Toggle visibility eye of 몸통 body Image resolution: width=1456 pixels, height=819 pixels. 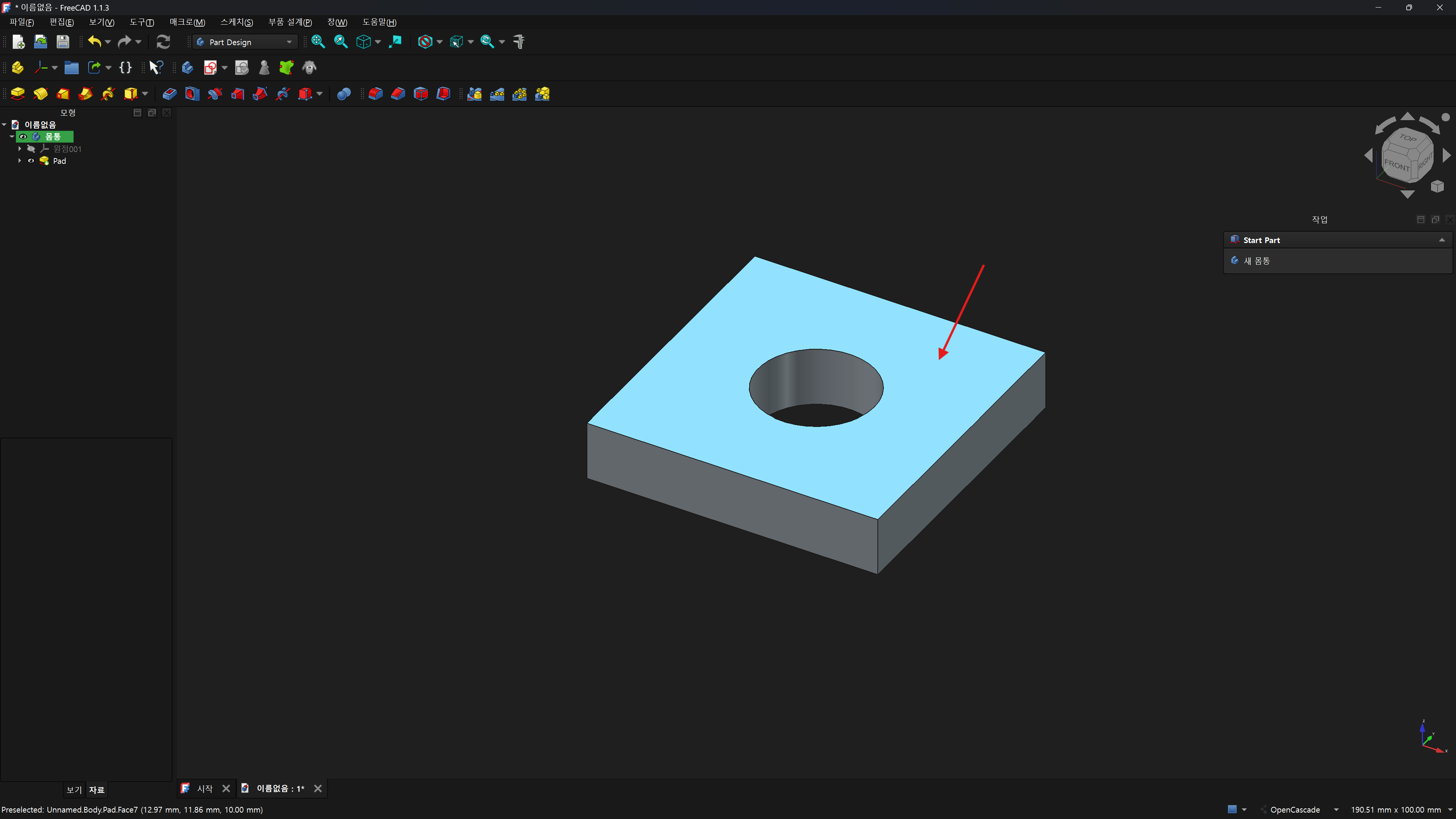23,137
